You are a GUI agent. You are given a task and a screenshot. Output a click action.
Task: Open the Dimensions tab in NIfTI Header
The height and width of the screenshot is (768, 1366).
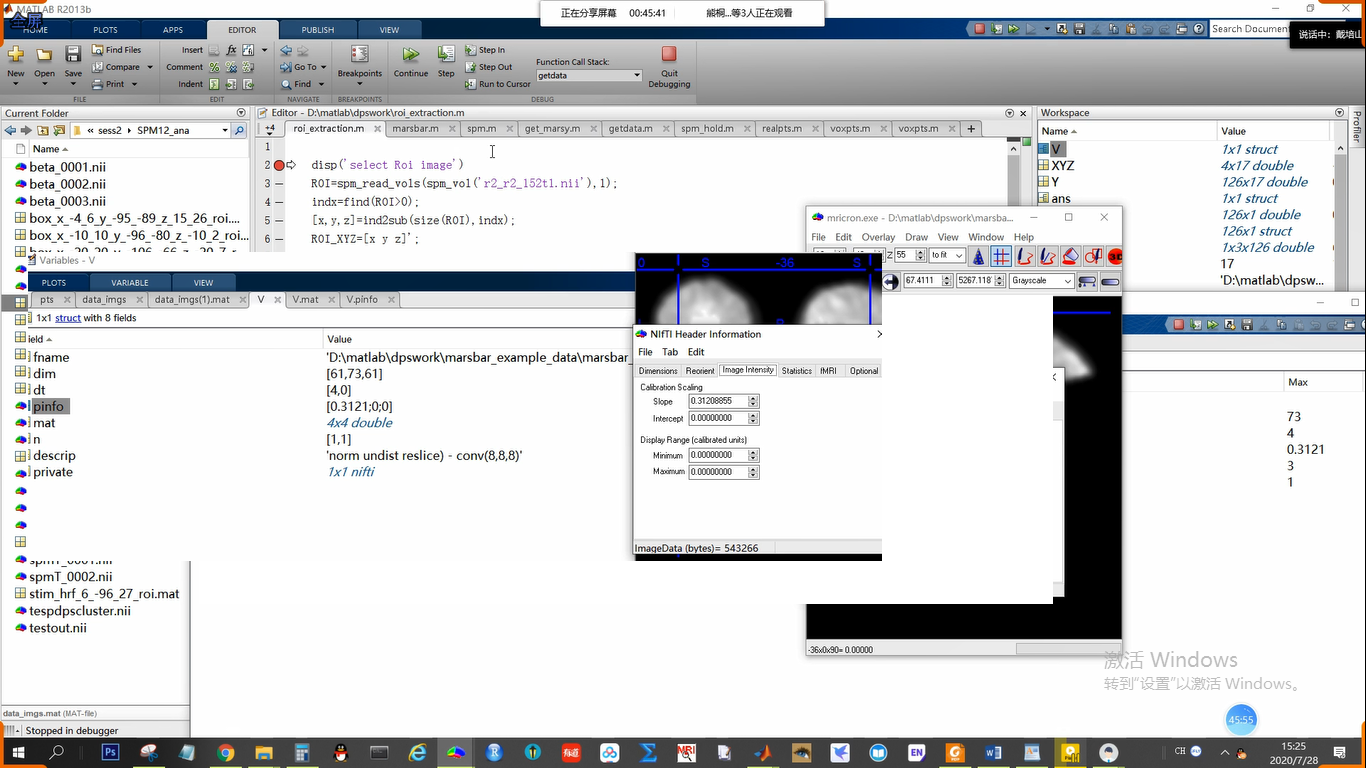658,370
